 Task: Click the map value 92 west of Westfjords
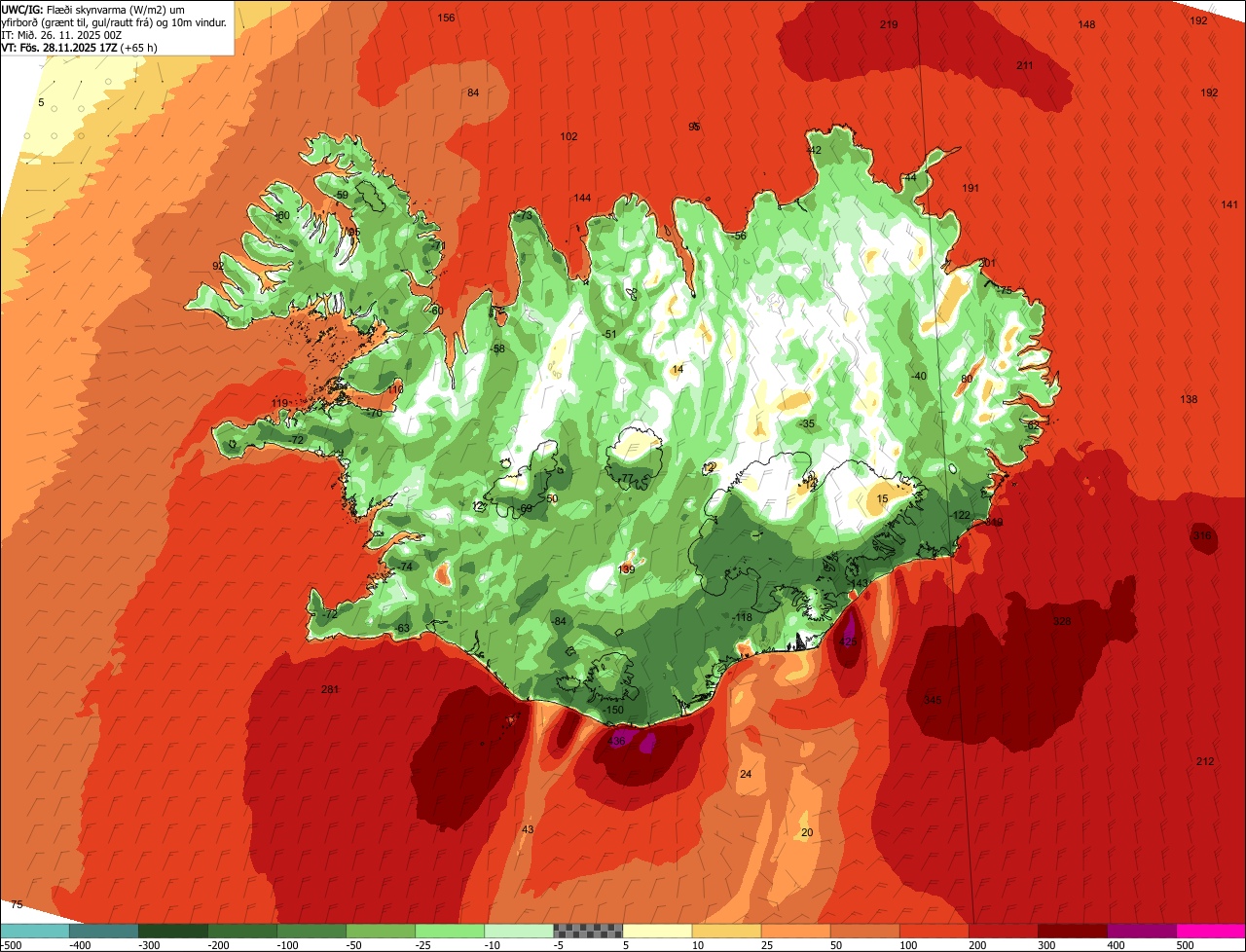pos(219,267)
